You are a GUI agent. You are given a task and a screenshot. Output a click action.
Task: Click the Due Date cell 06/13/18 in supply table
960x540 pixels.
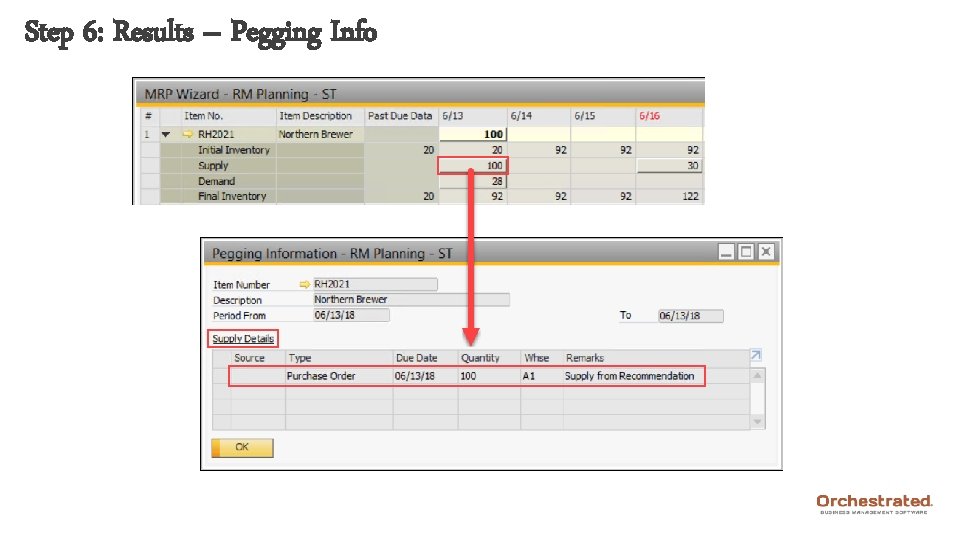point(425,376)
